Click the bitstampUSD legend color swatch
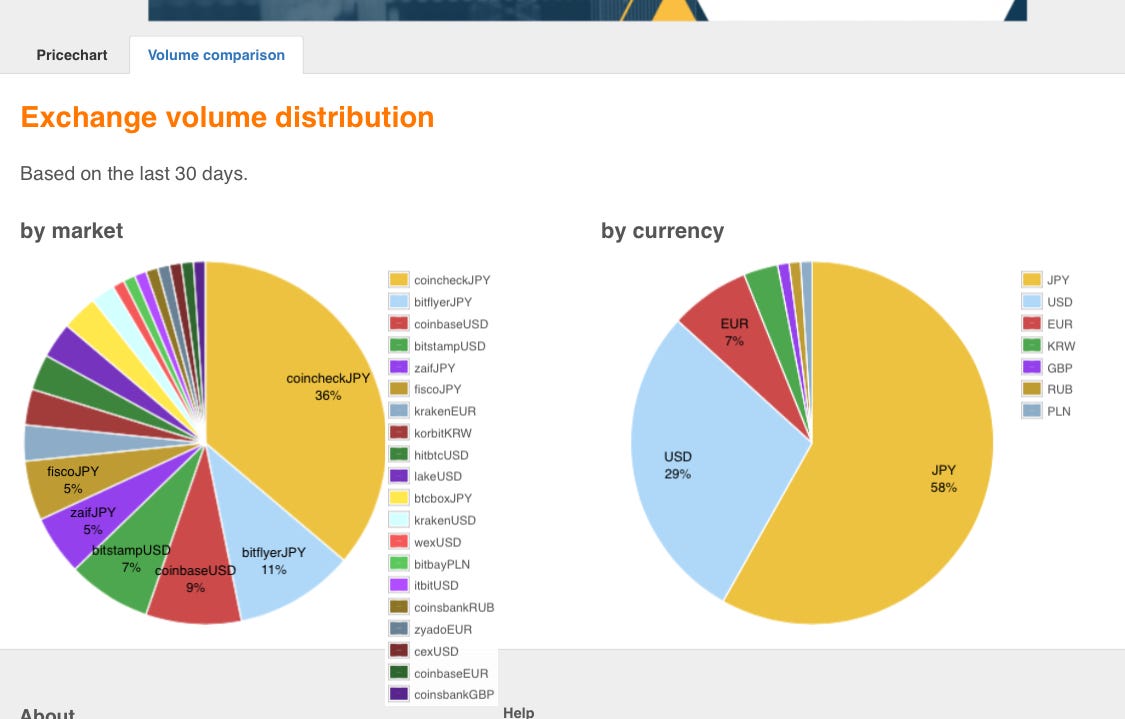 pyautogui.click(x=398, y=345)
